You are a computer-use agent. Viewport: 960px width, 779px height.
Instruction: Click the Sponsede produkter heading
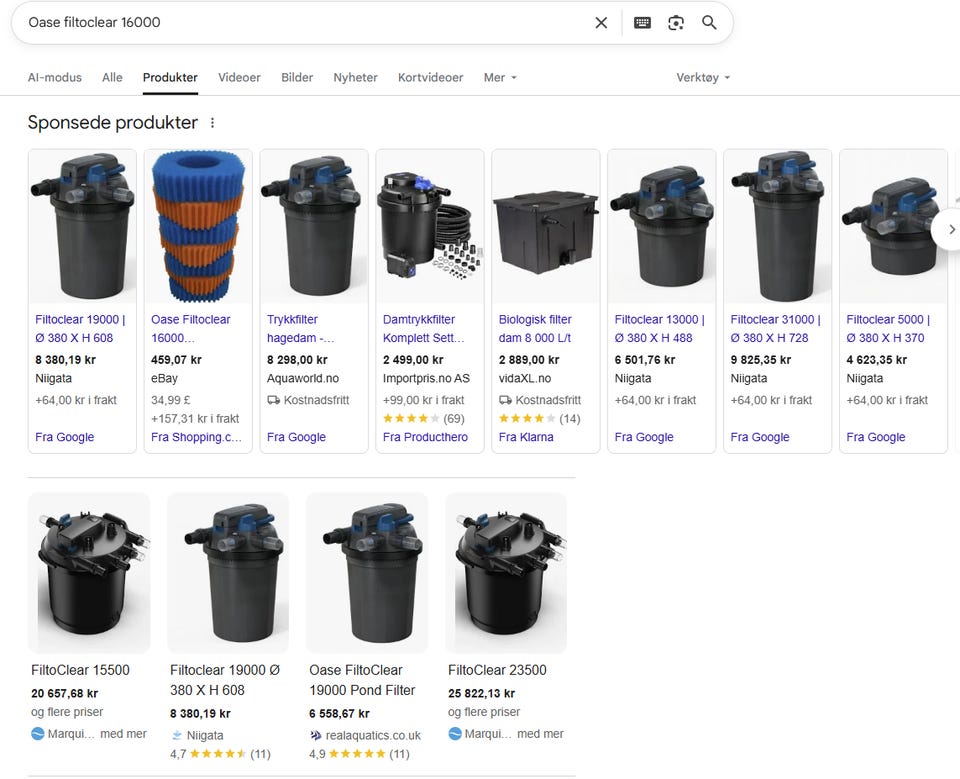tap(113, 122)
